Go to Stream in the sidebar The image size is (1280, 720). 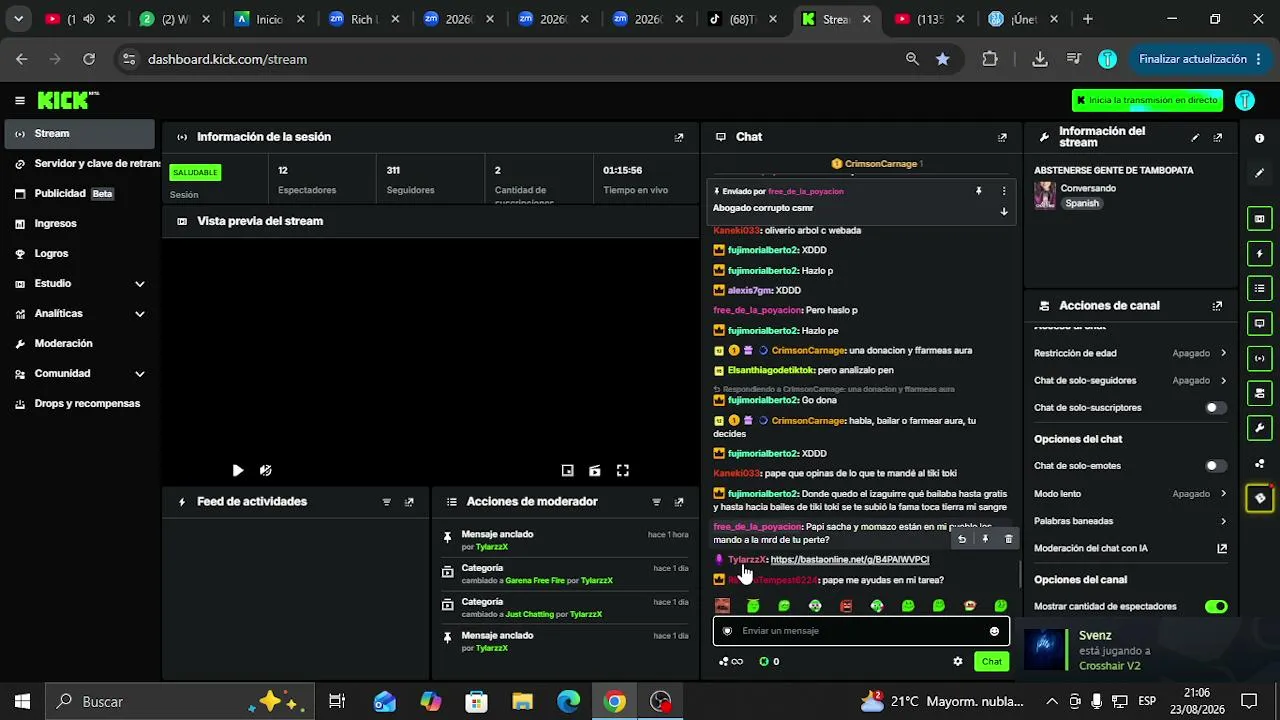click(x=80, y=134)
